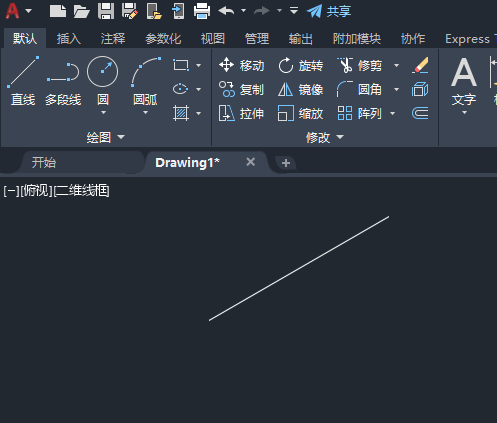497x423 pixels.
Task: Select the ellipse draw tool
Action: [x=180, y=89]
